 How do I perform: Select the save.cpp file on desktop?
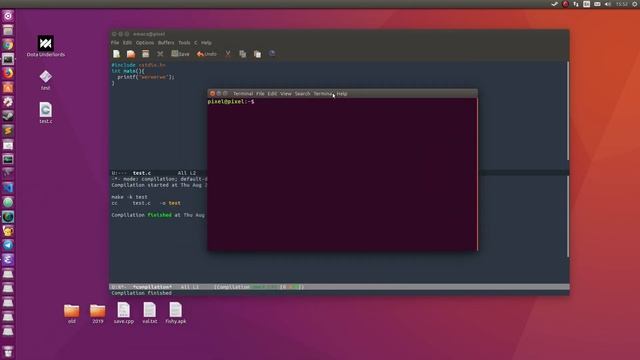click(x=124, y=313)
